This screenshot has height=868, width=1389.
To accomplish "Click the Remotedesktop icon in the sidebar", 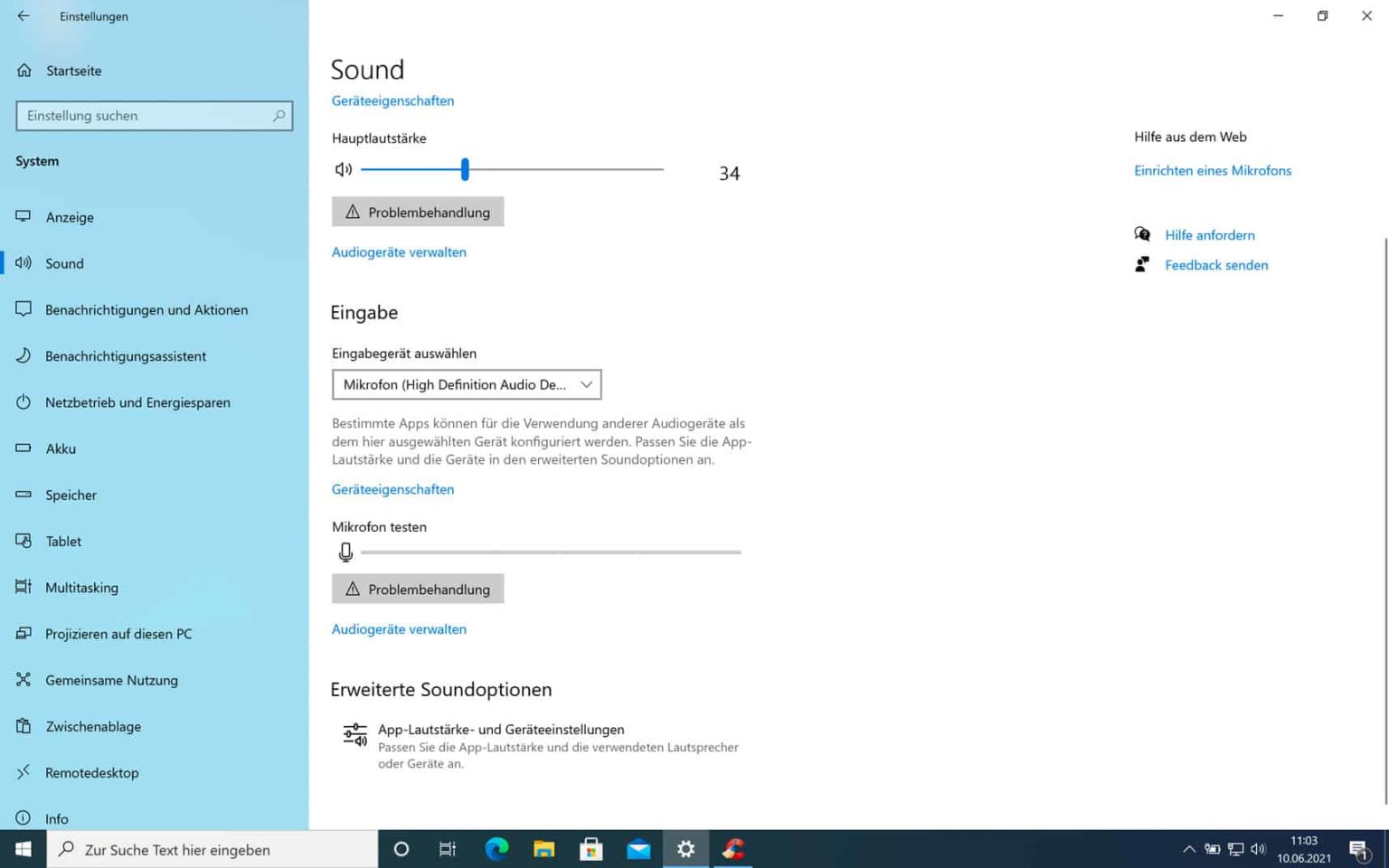I will (23, 772).
